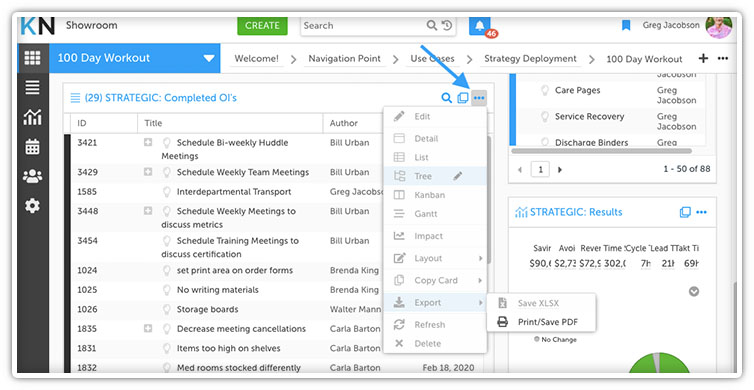Click Greg Jacobson's profile avatar
Screen dimensions: 754x390
(x=719, y=26)
